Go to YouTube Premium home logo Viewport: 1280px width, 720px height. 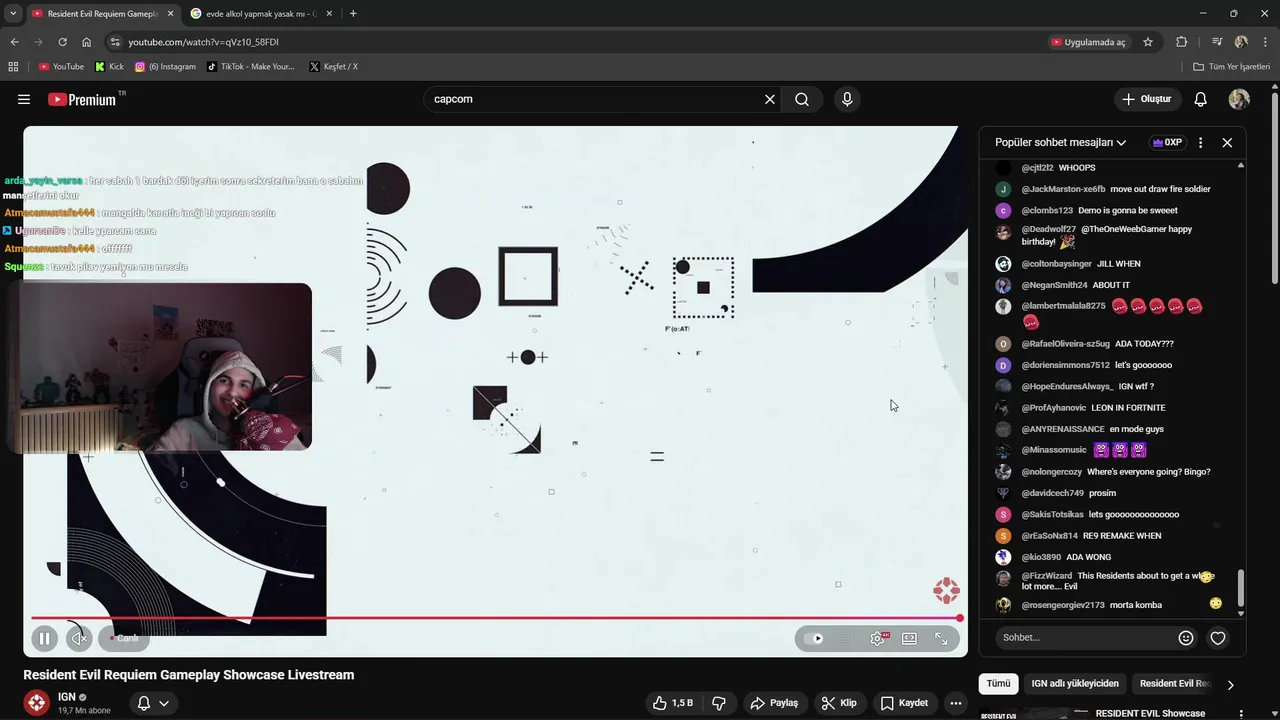point(83,99)
